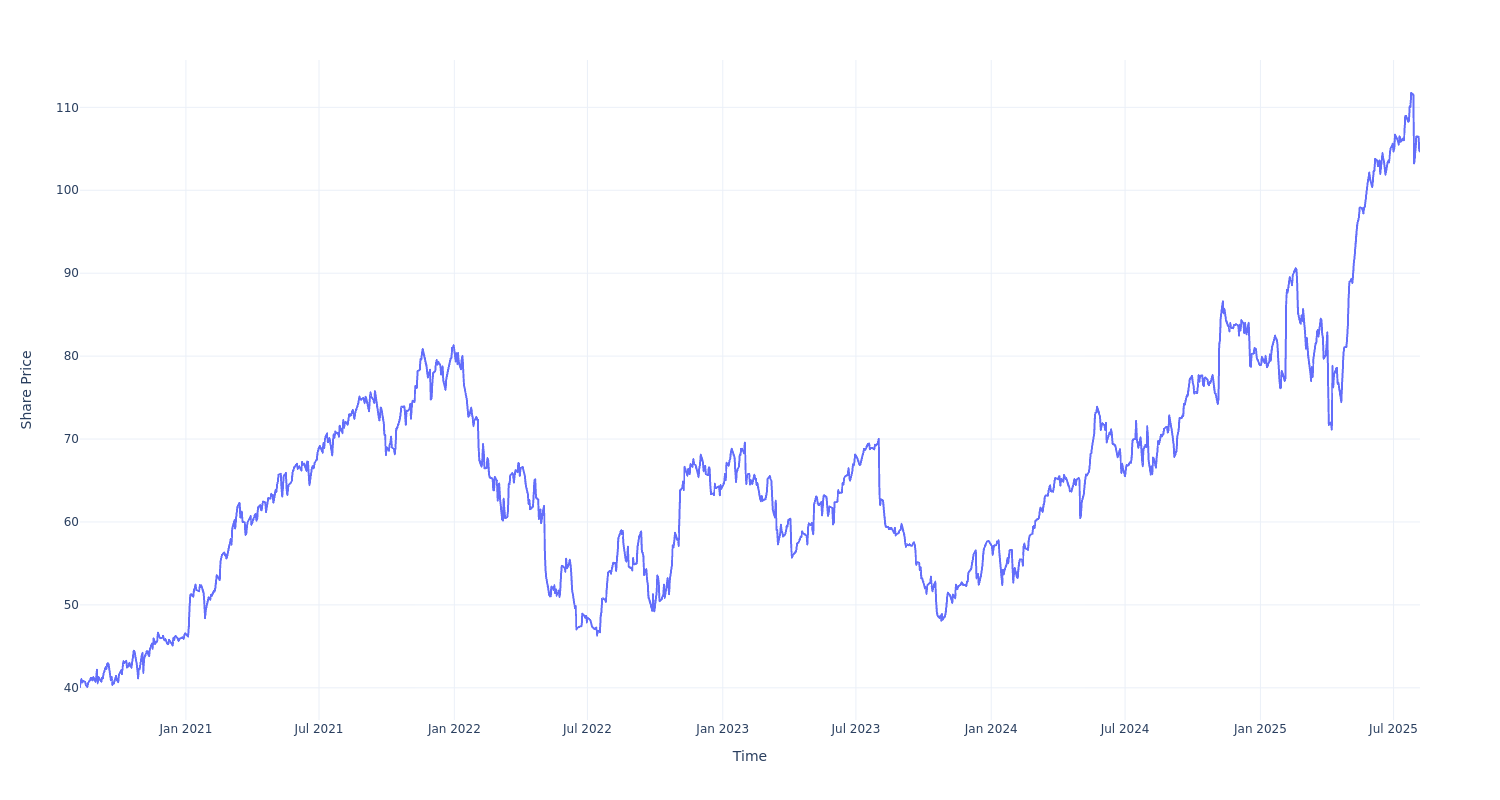Click the "Jul 2022" x-axis tick label

(587, 729)
